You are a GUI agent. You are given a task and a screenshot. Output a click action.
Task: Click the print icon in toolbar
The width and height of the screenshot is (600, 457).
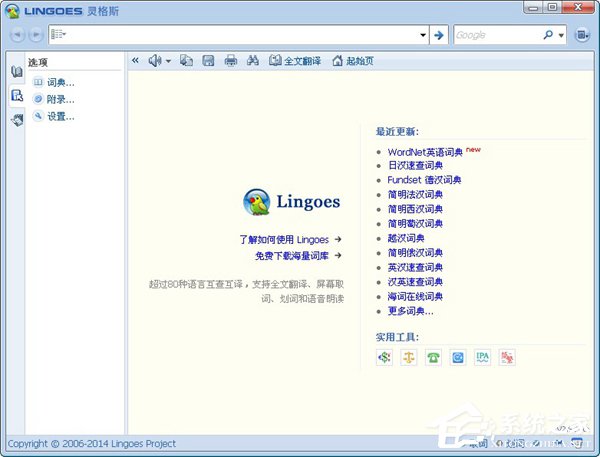tap(231, 61)
